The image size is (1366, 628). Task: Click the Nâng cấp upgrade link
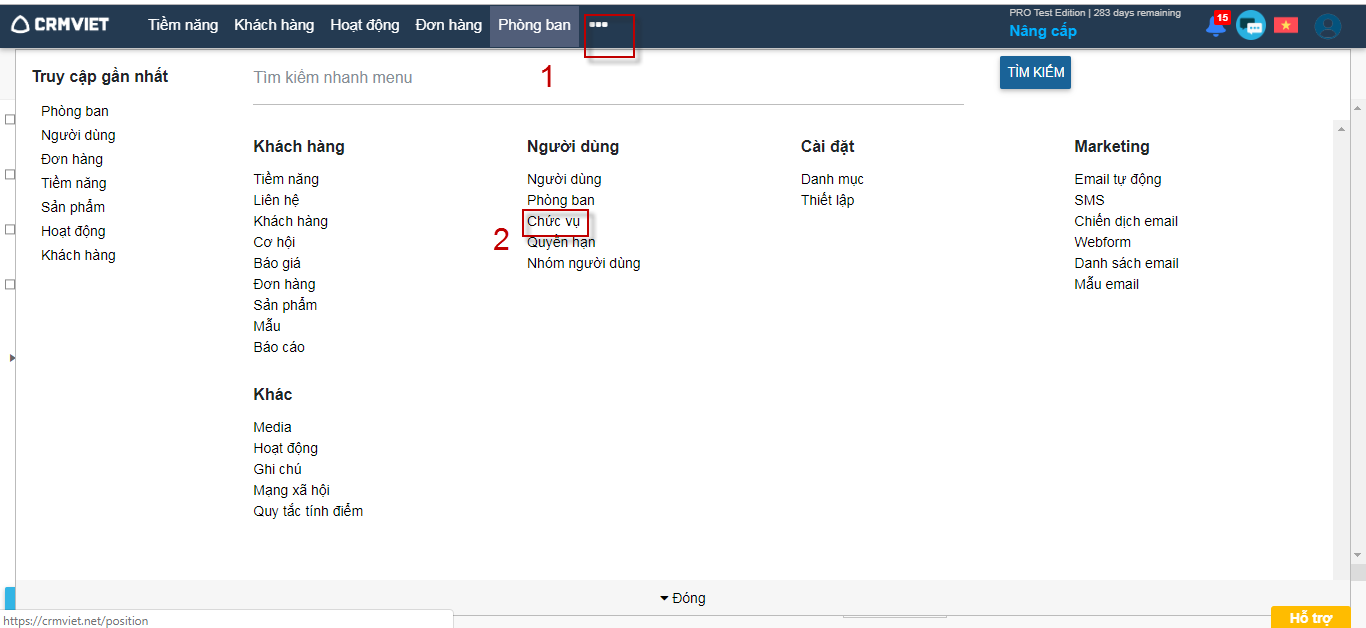tap(1043, 31)
